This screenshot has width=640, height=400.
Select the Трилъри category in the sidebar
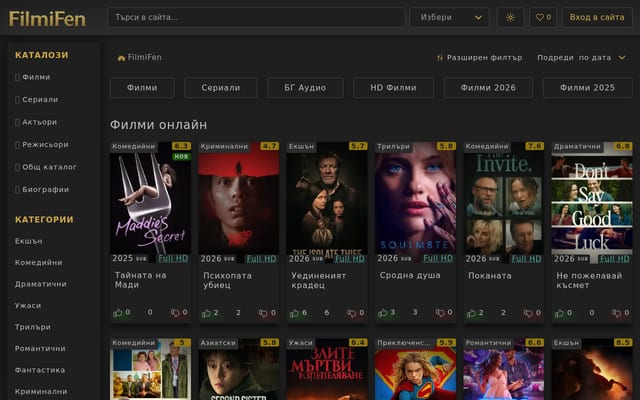[x=33, y=327]
